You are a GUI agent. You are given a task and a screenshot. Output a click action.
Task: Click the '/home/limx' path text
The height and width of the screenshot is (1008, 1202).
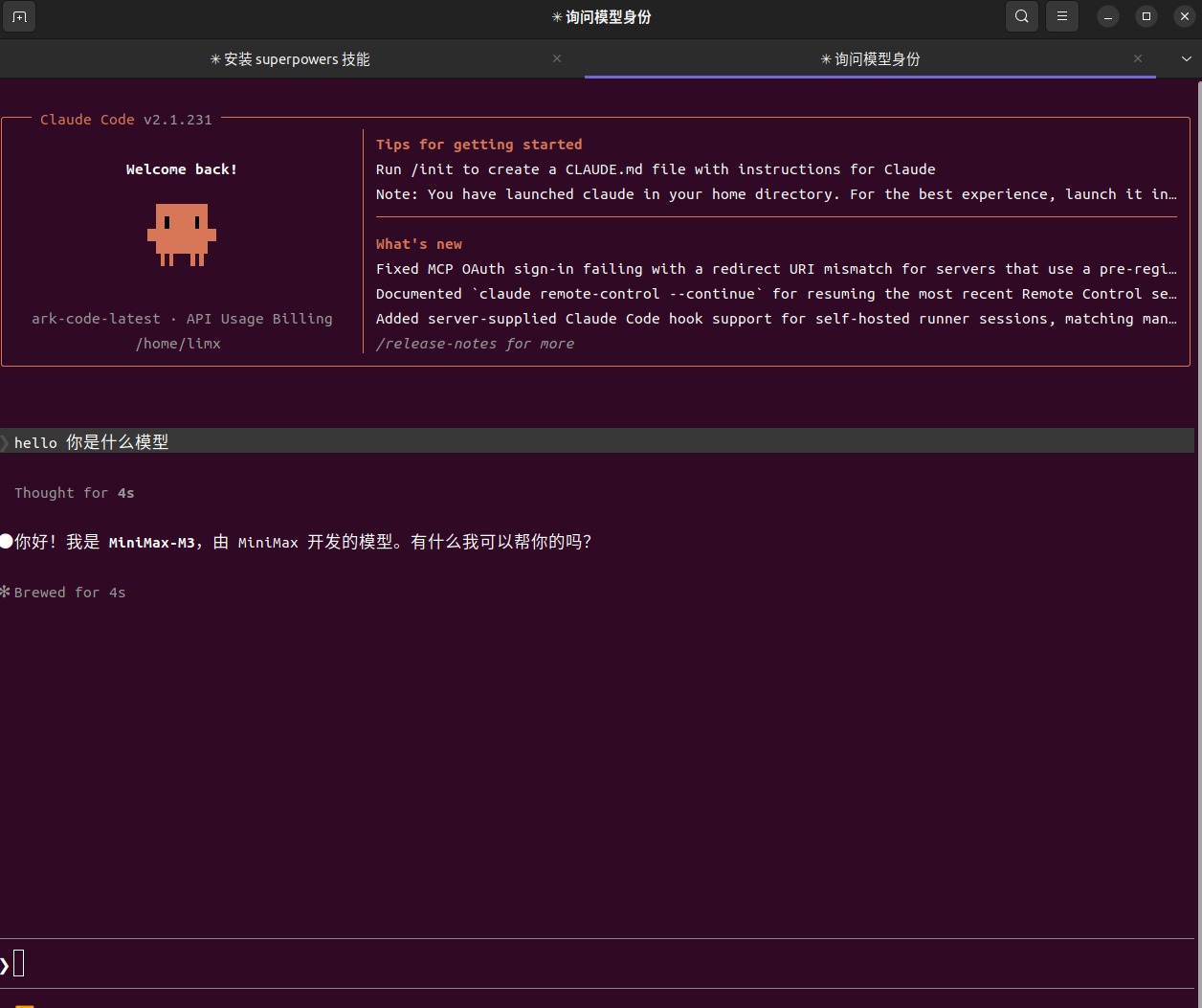[178, 344]
